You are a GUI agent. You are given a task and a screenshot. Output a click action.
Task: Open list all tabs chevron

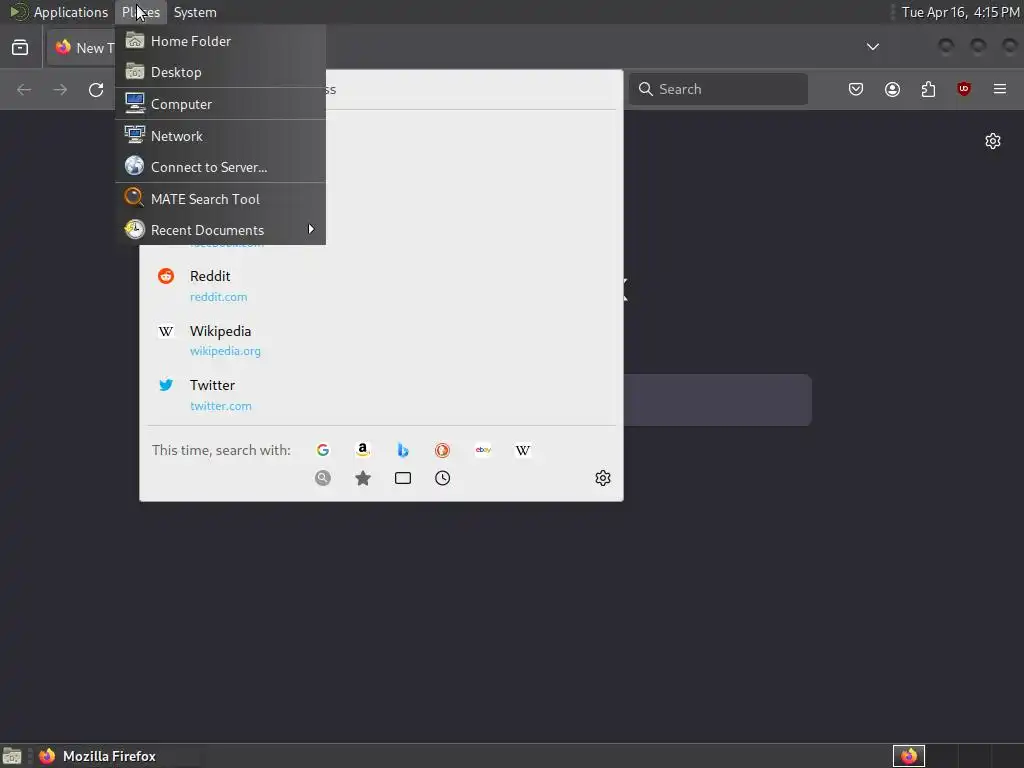tap(872, 47)
